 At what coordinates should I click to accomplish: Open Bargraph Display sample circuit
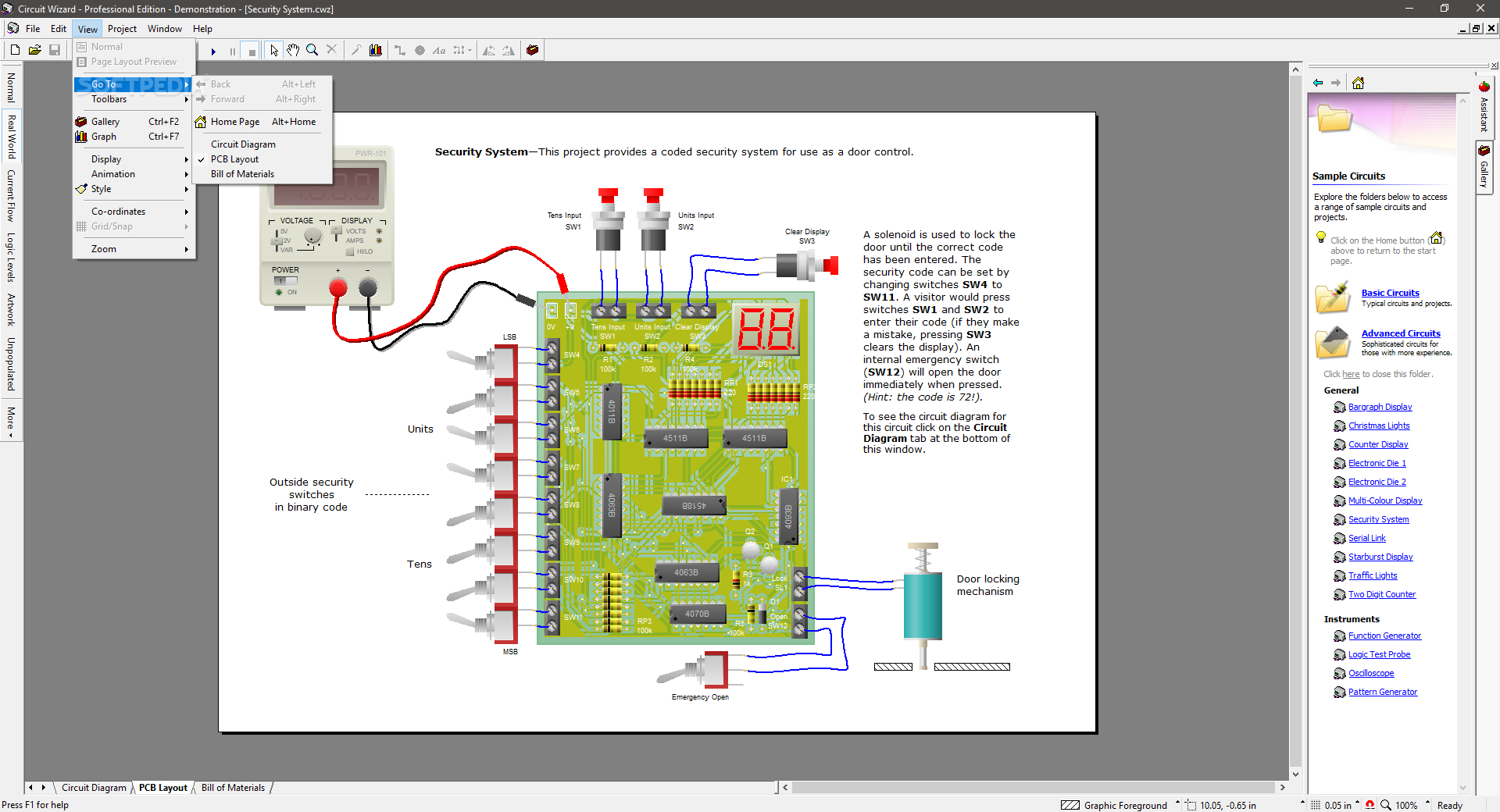pos(1380,407)
